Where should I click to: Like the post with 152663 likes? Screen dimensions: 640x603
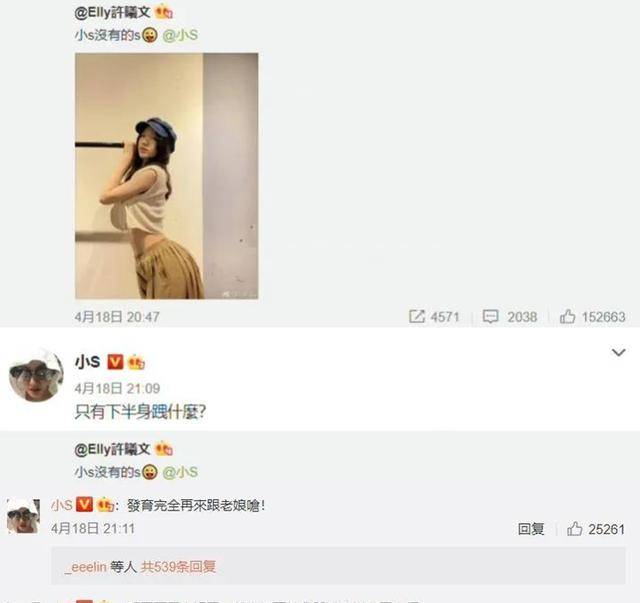(x=567, y=316)
